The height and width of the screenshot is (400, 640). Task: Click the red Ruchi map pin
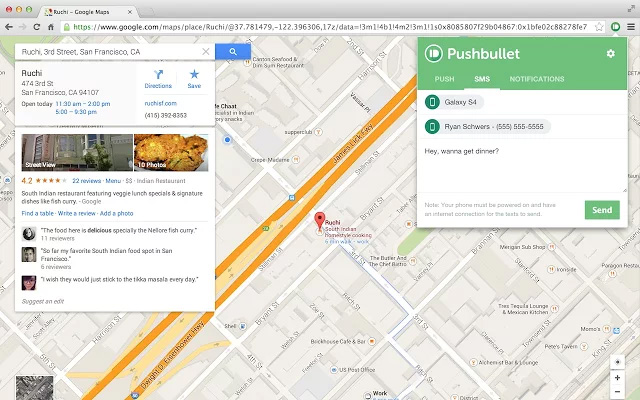point(319,221)
